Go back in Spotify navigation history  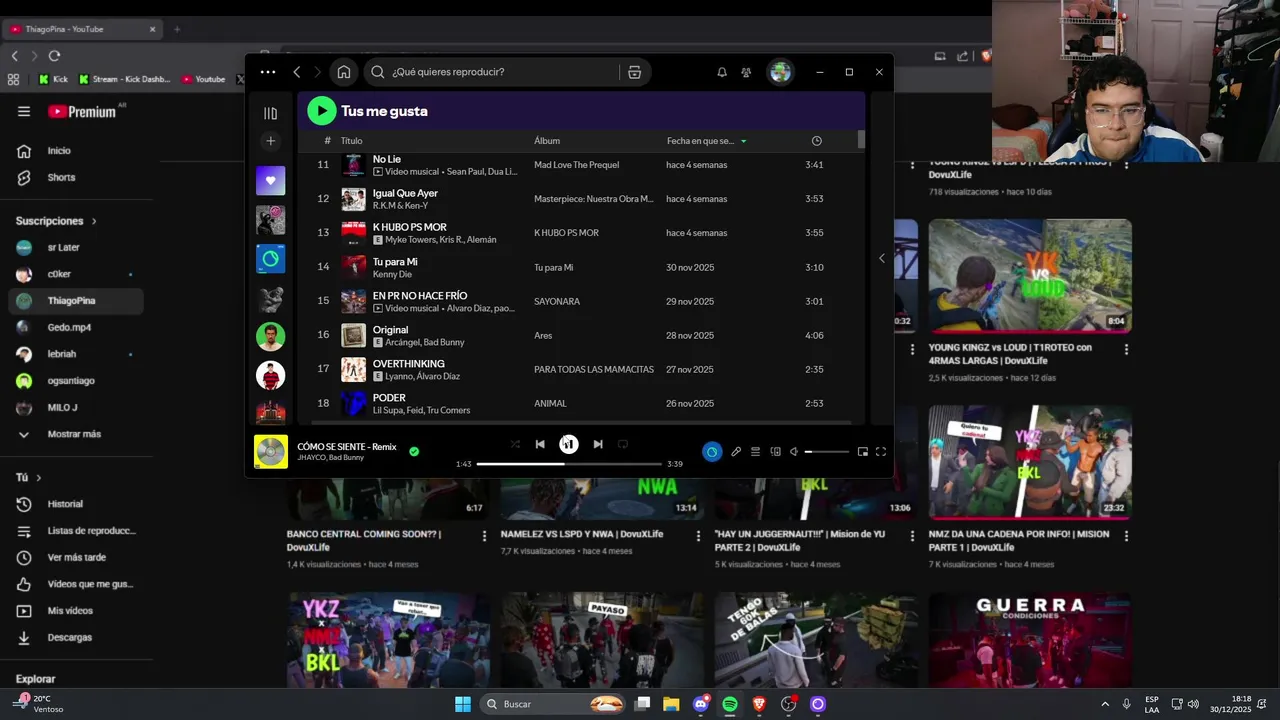click(x=297, y=72)
